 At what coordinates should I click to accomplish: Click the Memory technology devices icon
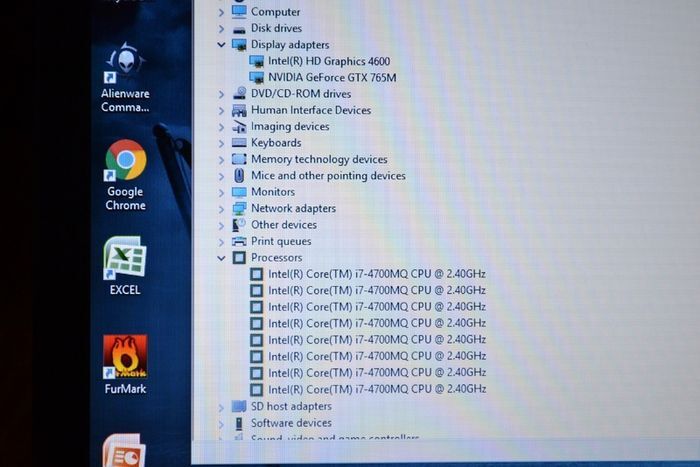click(239, 159)
